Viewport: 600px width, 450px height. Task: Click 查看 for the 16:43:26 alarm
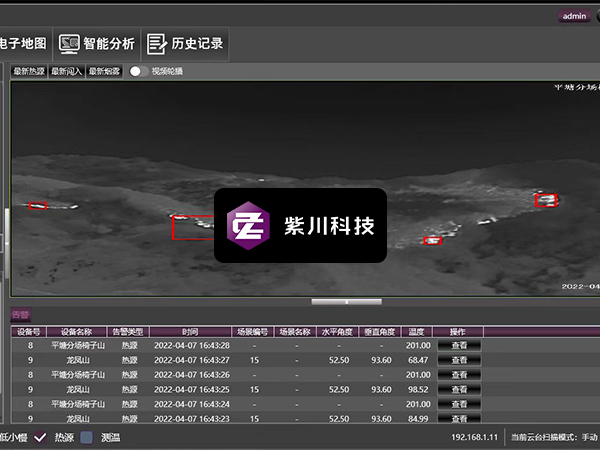(x=459, y=375)
